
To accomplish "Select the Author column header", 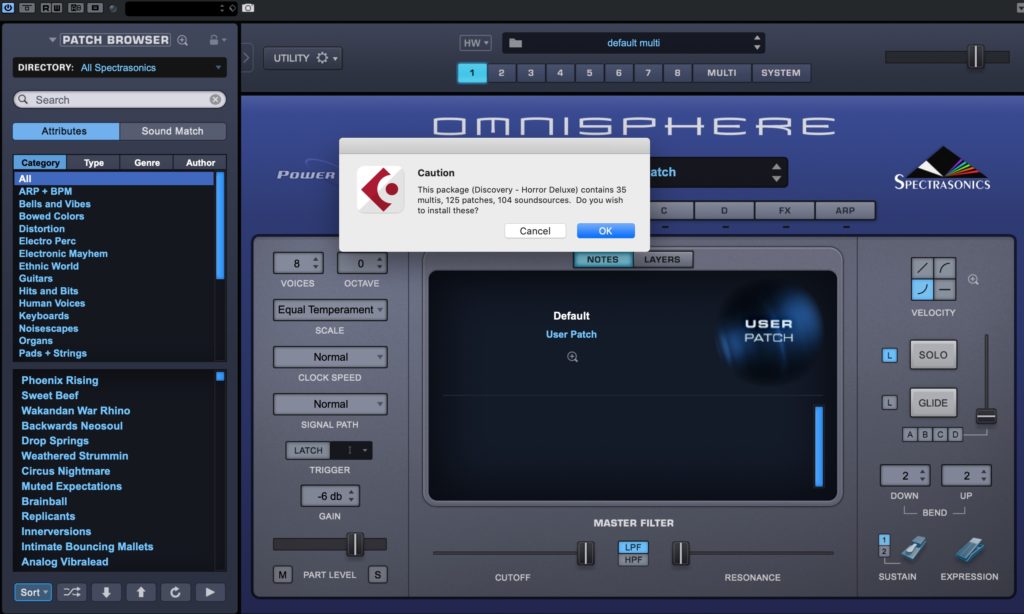I will coord(200,163).
